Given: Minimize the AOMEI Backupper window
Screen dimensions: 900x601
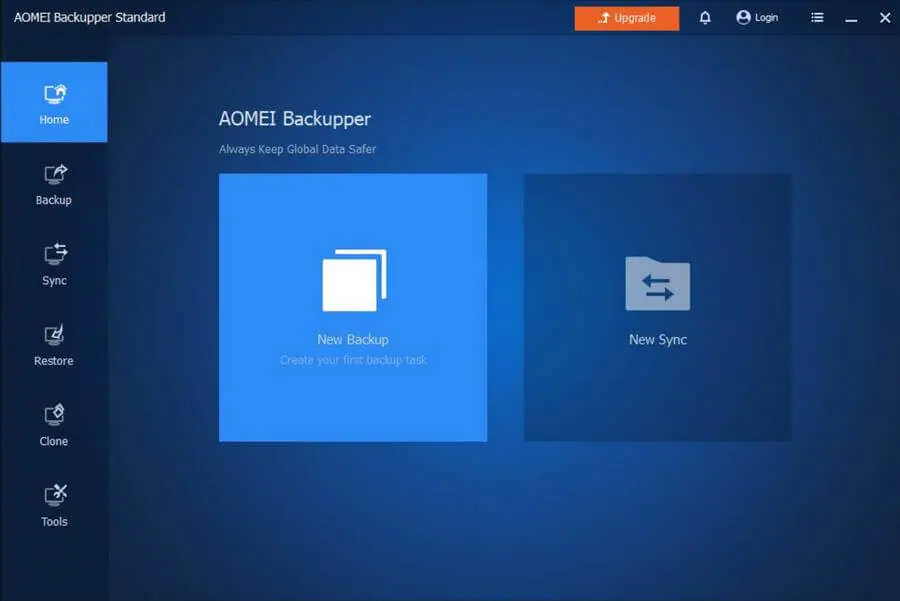Looking at the screenshot, I should pyautogui.click(x=851, y=19).
